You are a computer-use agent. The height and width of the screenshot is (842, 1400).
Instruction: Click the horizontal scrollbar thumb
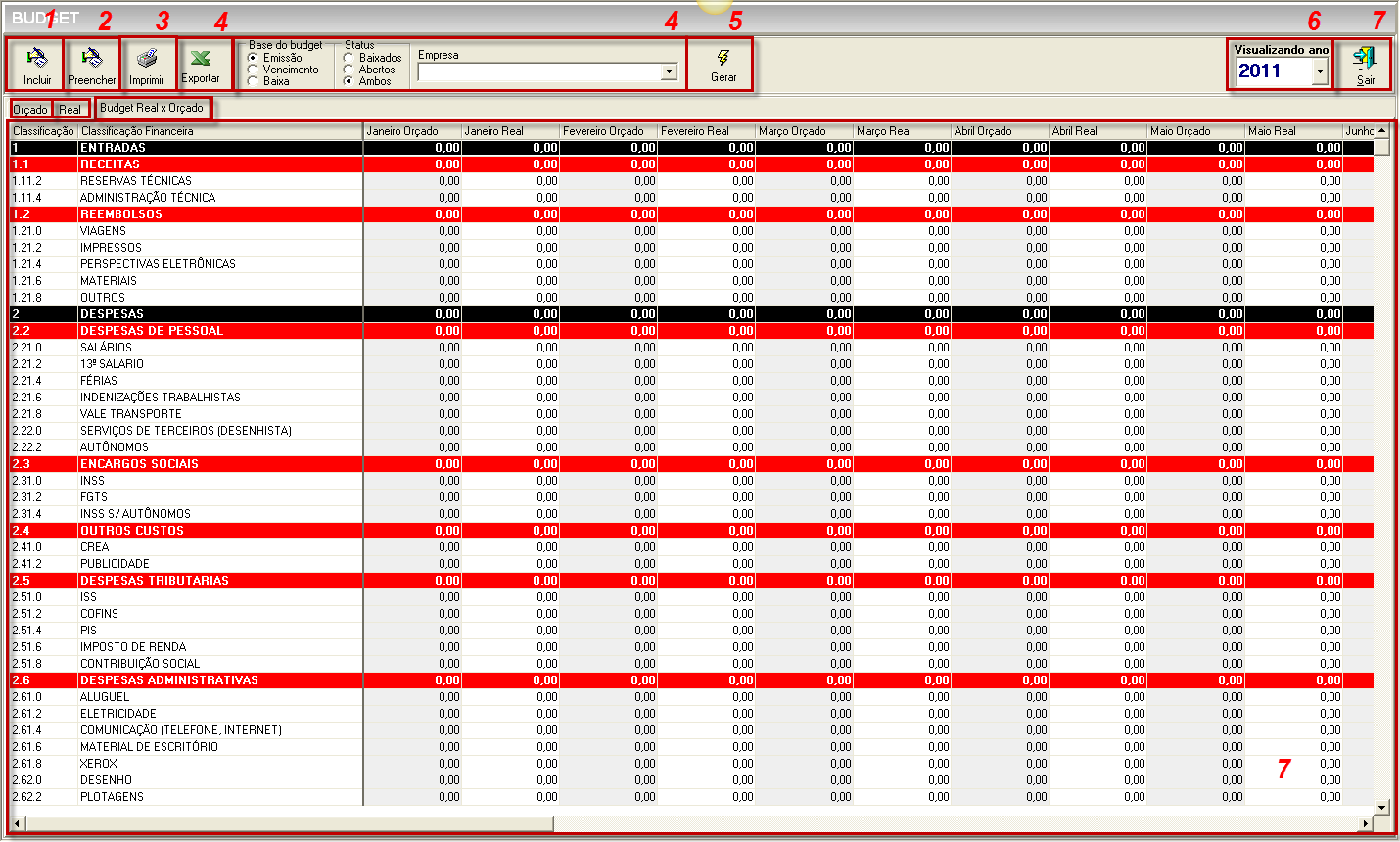pos(290,823)
